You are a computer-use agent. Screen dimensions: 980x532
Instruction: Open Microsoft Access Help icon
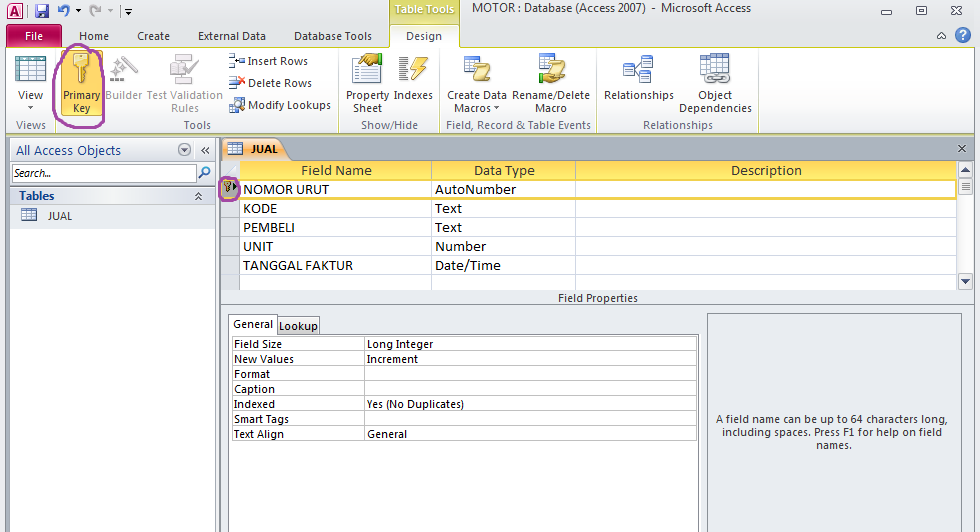(x=963, y=36)
